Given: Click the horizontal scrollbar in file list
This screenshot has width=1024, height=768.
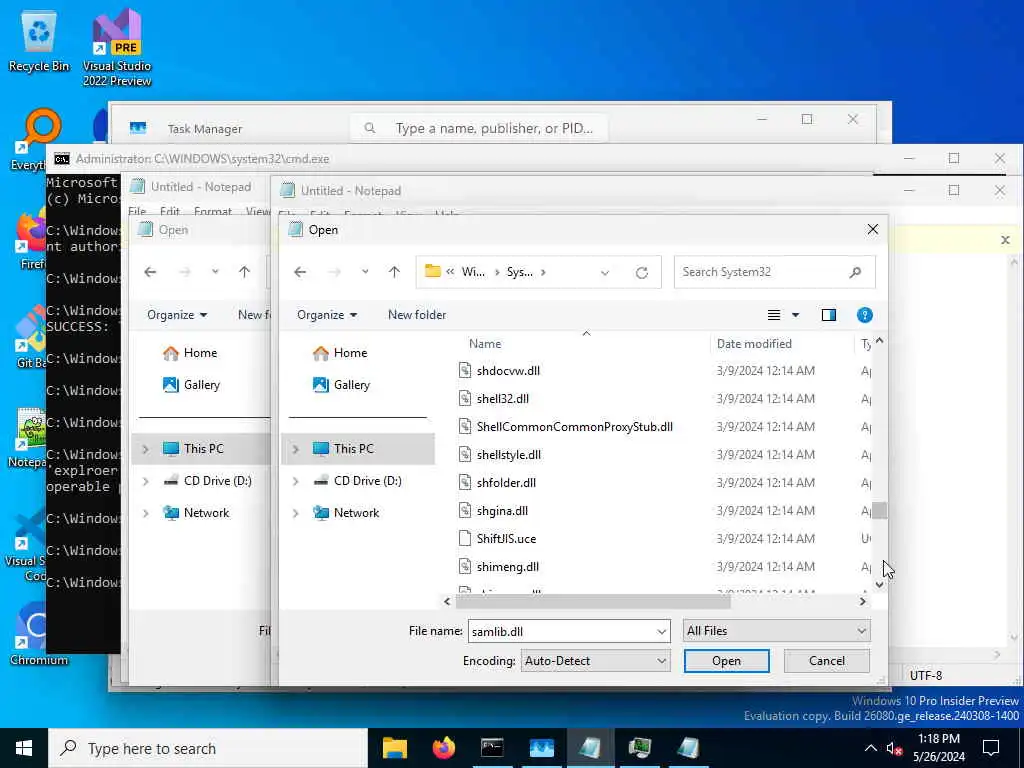Looking at the screenshot, I should coord(593,601).
